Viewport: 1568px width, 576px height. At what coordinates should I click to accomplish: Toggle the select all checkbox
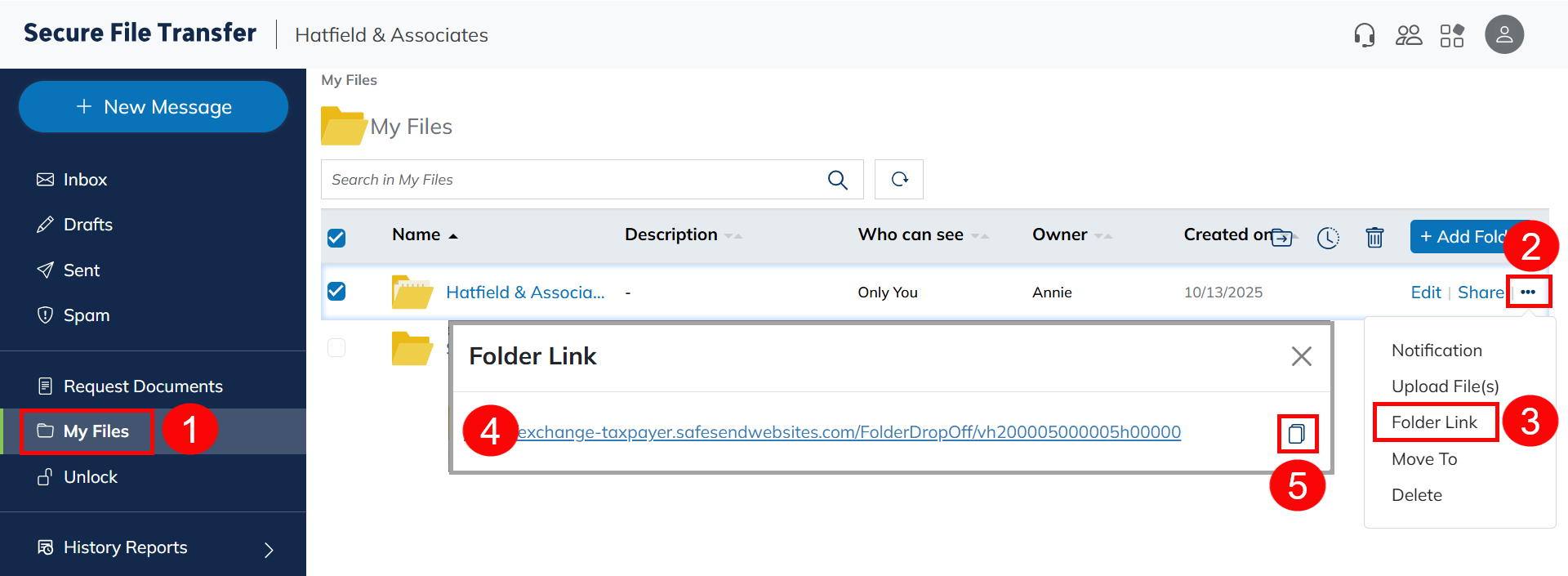point(336,238)
